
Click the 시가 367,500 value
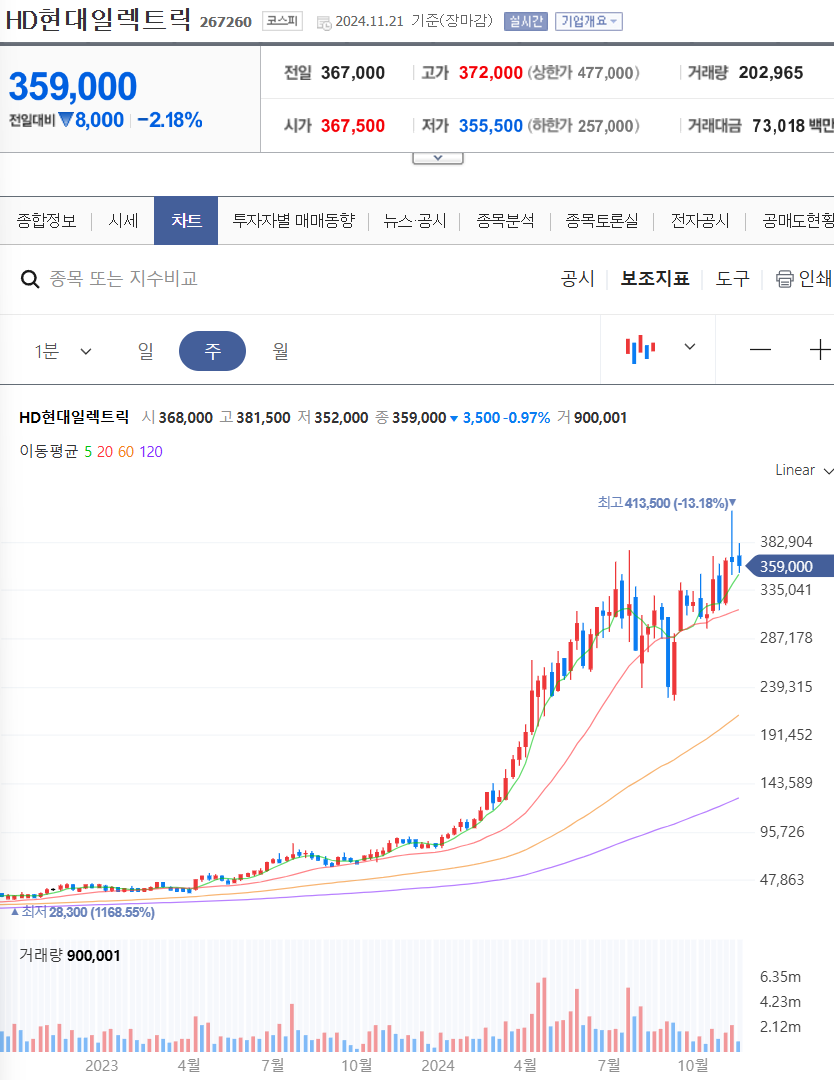tap(353, 125)
